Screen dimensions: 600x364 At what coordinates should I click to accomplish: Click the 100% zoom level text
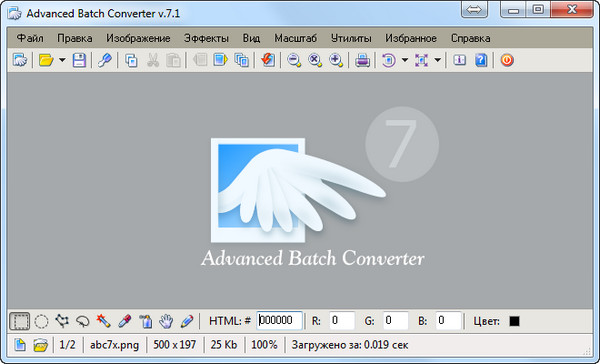coord(264,345)
